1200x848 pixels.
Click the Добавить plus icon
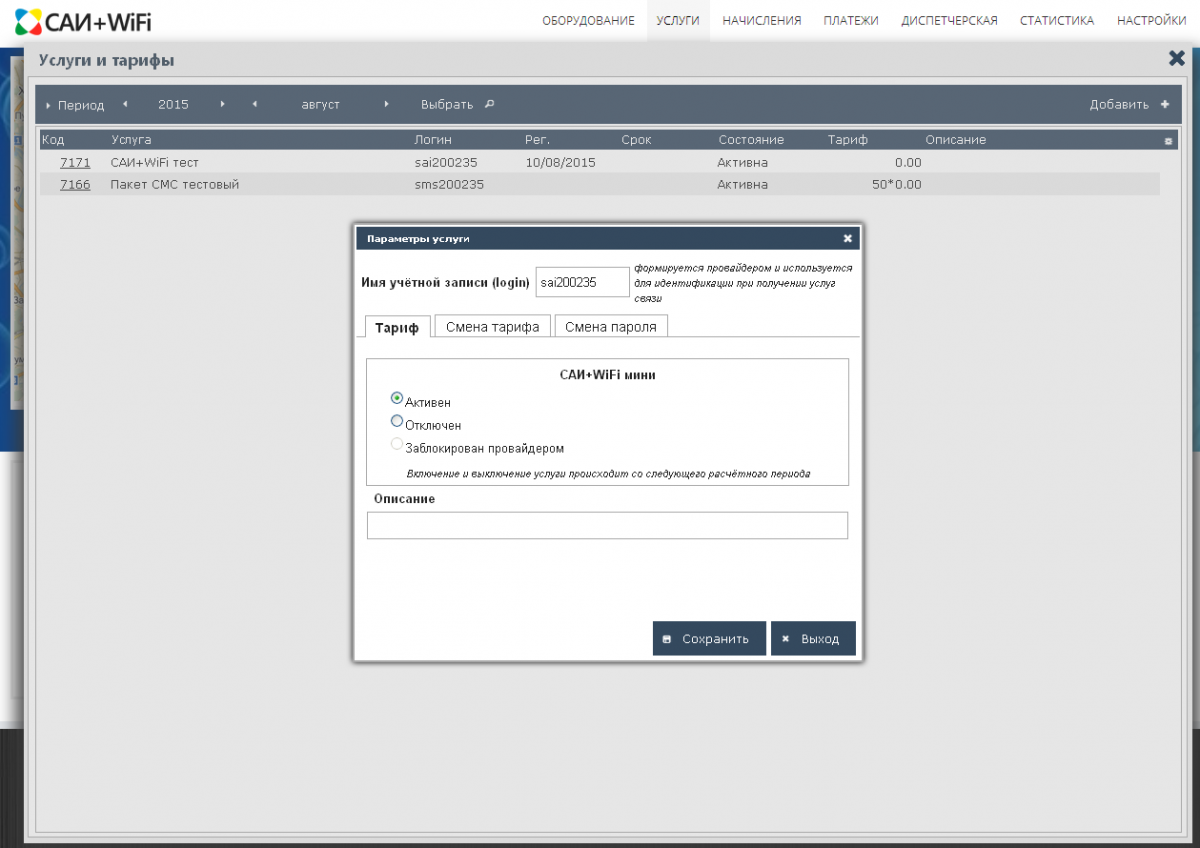click(1164, 104)
